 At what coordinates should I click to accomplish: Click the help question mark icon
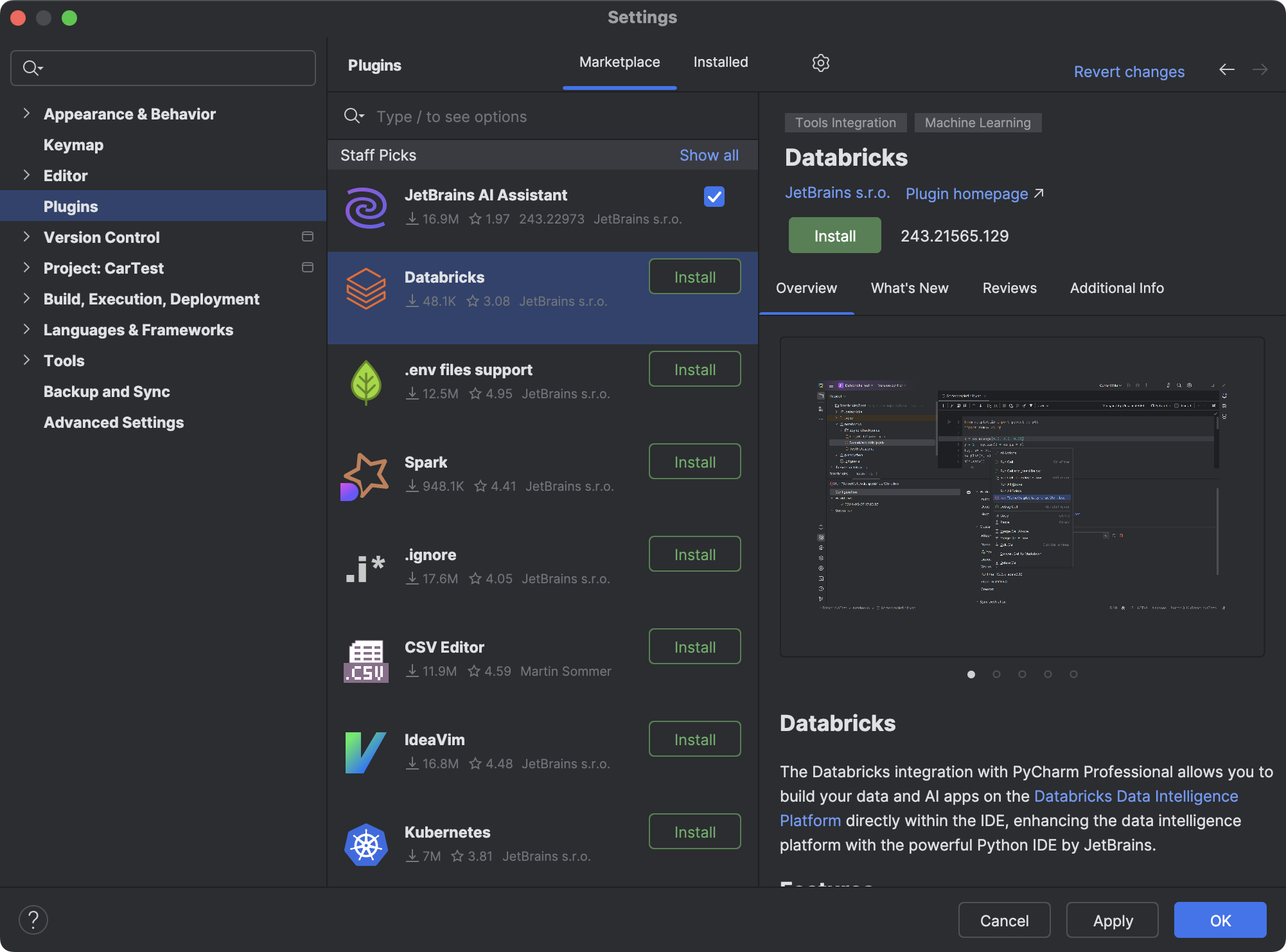click(x=33, y=919)
